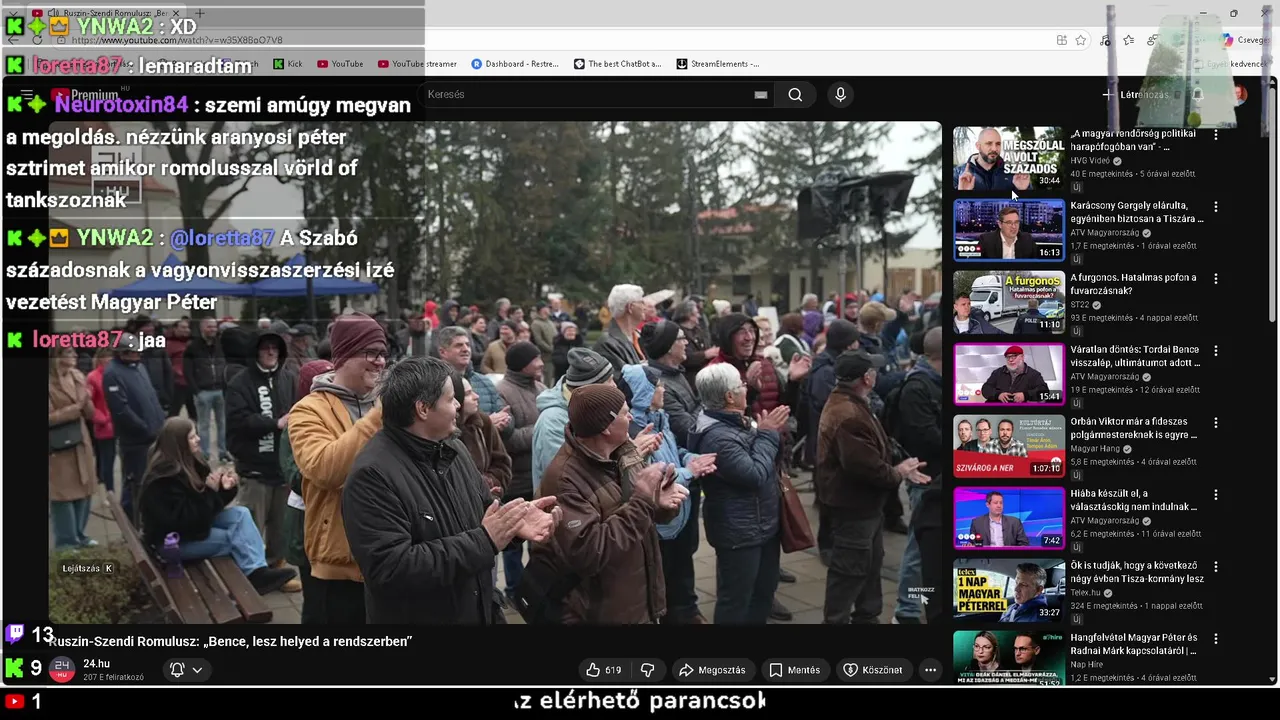
Task: Open the Nap Híre channel name
Action: (x=1086, y=665)
